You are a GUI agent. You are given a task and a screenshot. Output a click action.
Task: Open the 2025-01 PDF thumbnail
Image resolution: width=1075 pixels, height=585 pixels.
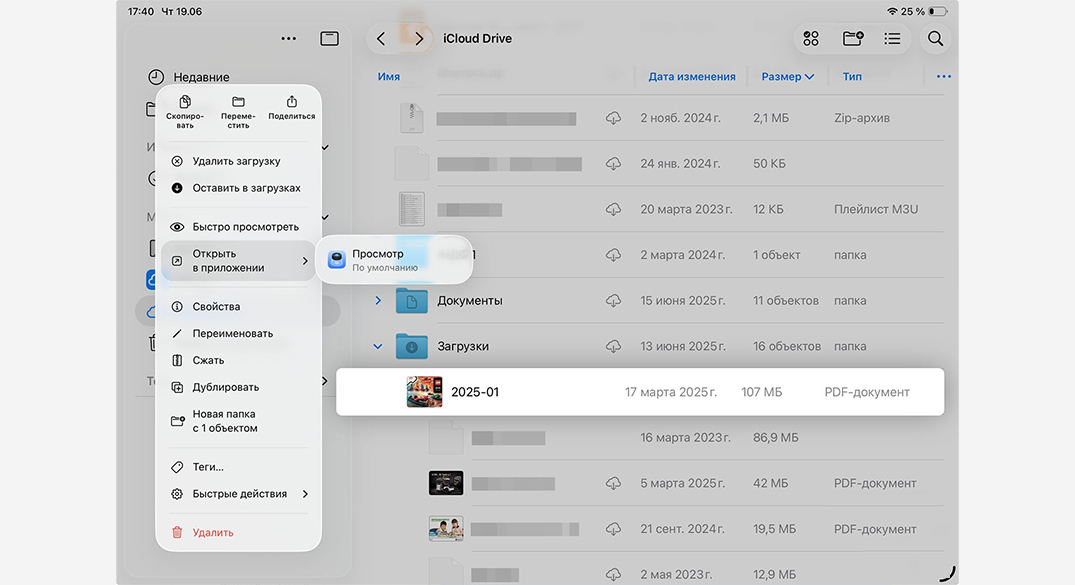pyautogui.click(x=424, y=392)
